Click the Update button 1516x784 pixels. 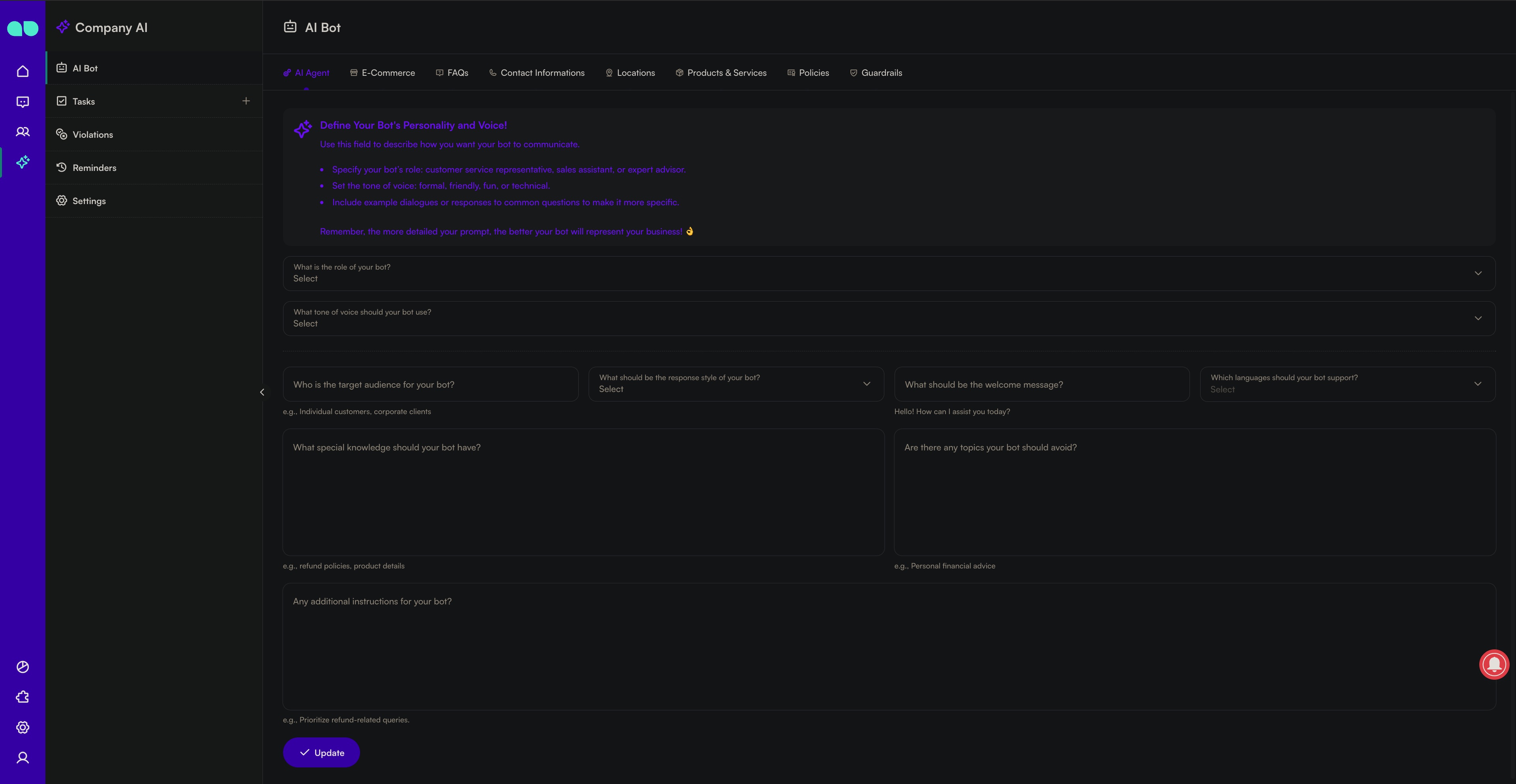click(x=321, y=752)
